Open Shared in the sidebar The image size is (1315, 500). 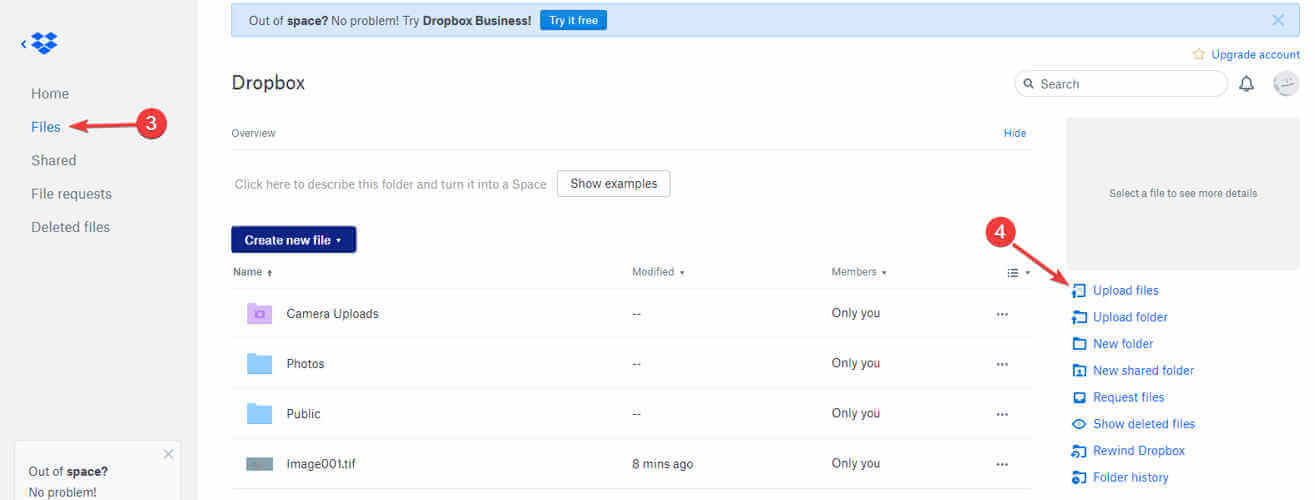[x=54, y=160]
